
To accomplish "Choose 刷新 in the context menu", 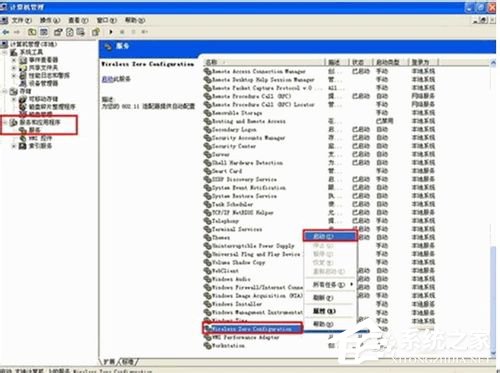I will coord(330,298).
